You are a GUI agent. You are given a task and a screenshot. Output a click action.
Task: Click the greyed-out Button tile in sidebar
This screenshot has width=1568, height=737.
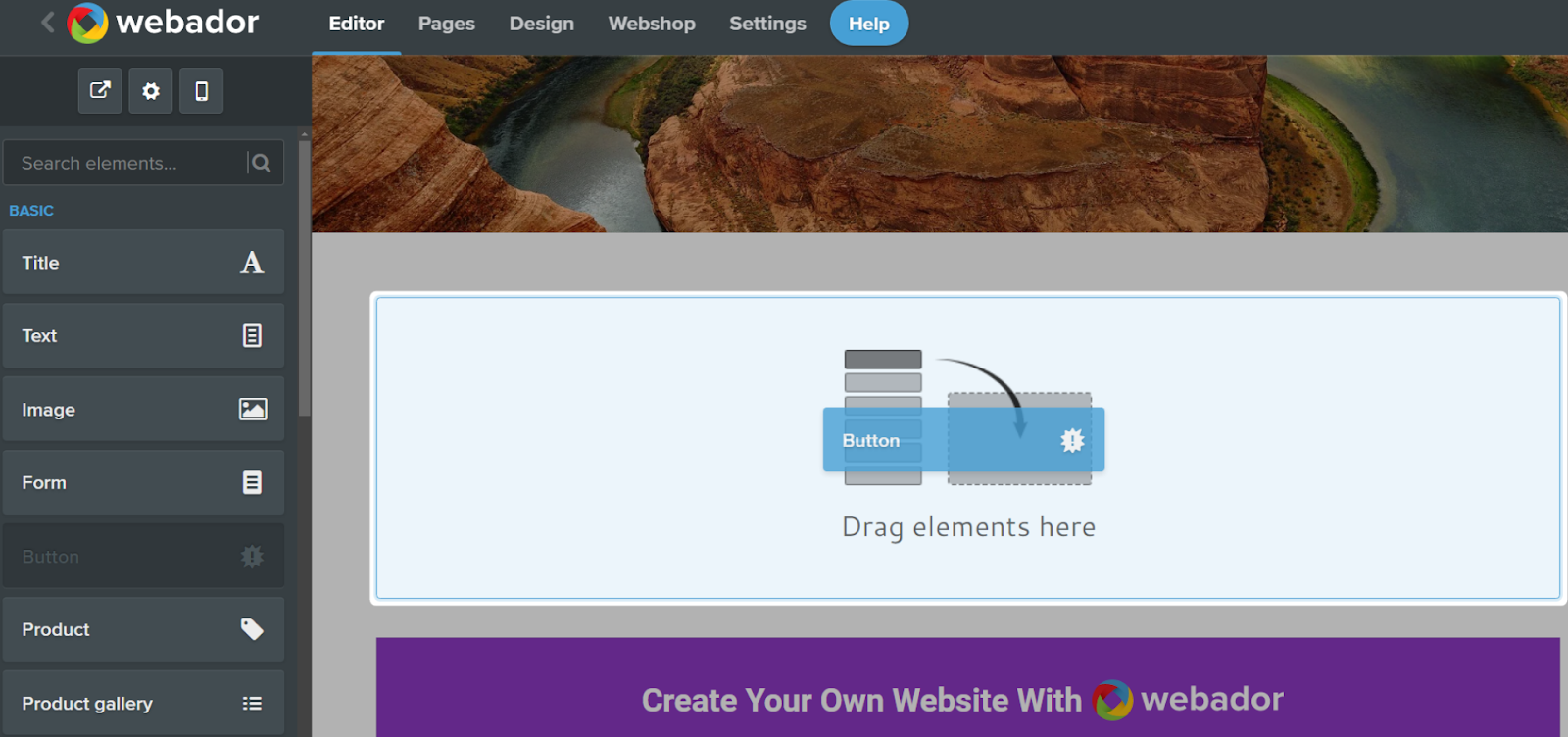143,556
